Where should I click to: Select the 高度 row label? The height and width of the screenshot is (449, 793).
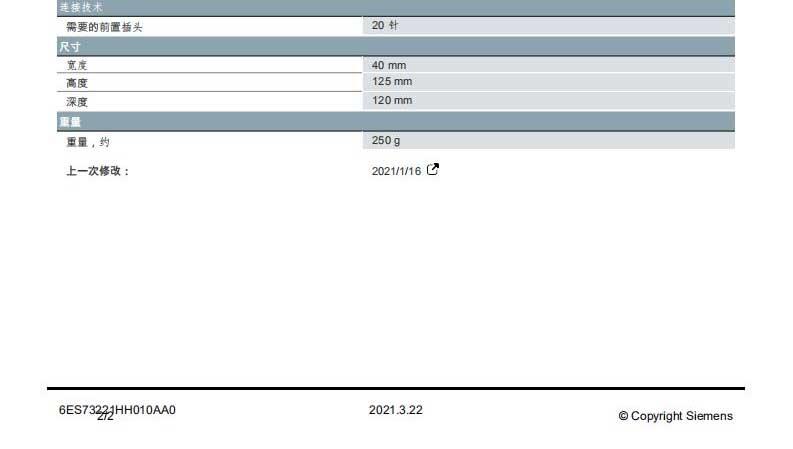[77, 83]
